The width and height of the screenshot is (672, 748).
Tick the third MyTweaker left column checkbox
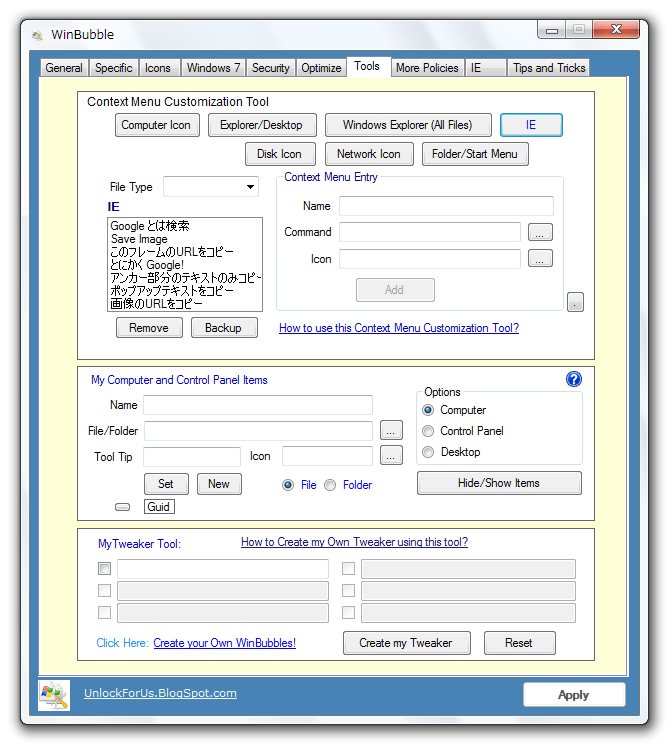click(104, 613)
